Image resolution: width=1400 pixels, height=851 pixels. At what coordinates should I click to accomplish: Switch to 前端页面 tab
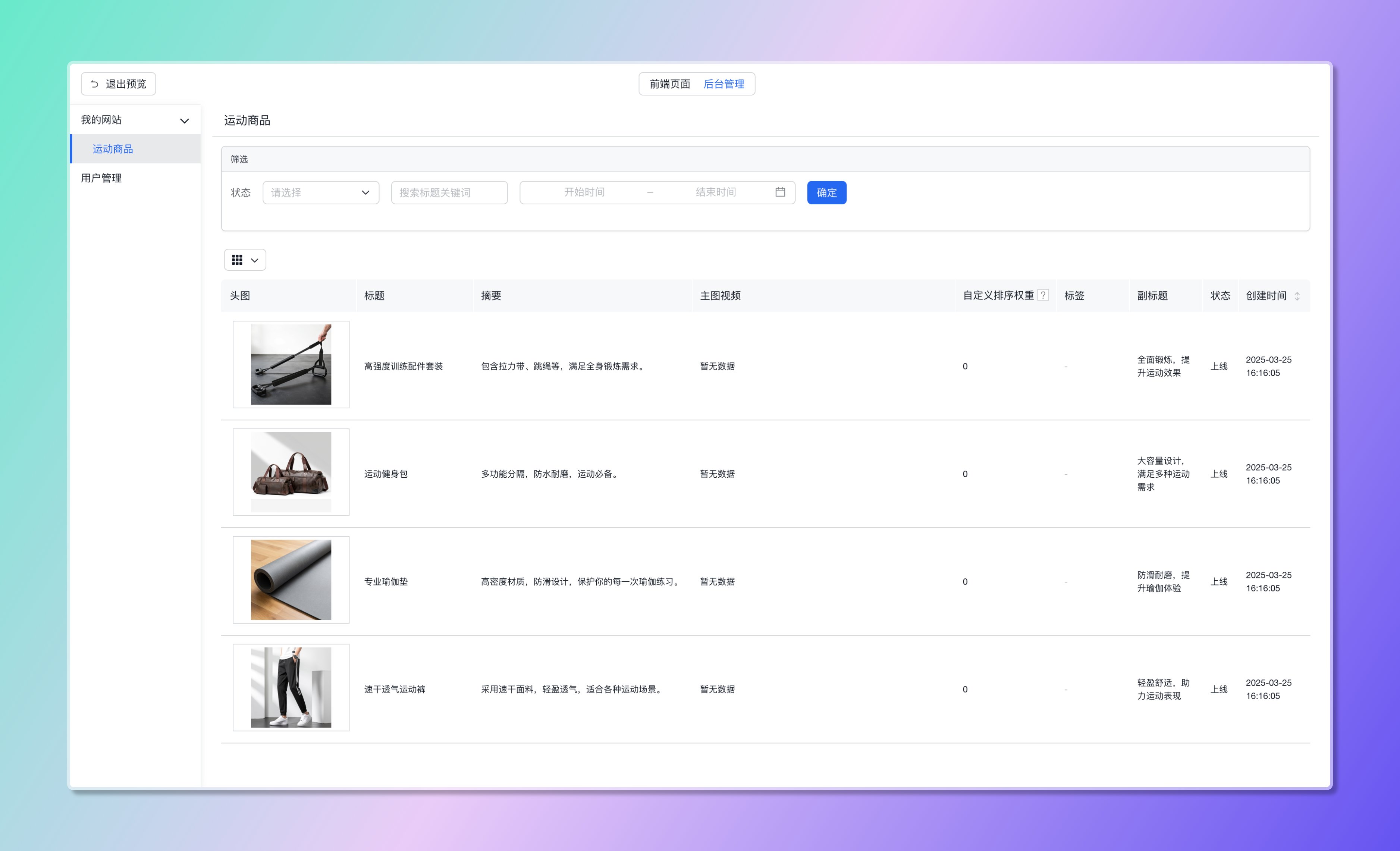tap(670, 84)
